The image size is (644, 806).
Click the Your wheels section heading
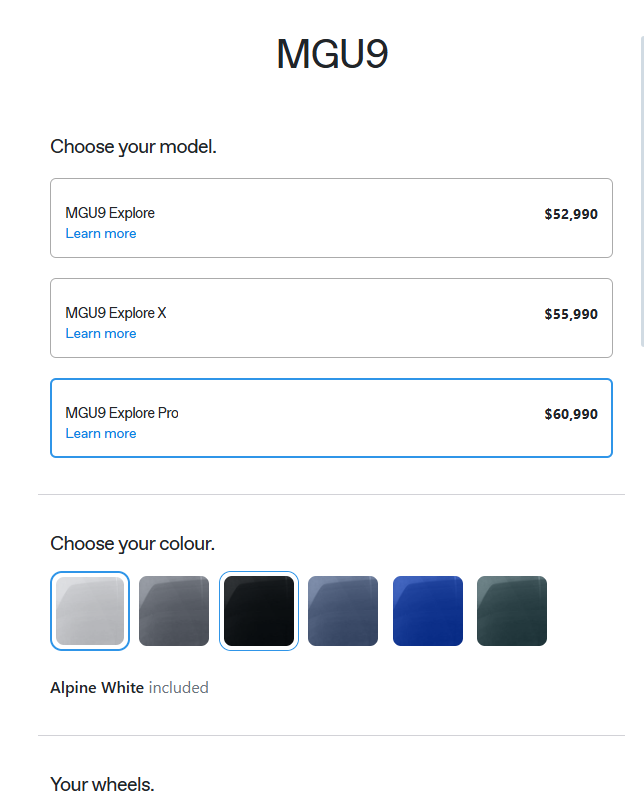click(102, 784)
